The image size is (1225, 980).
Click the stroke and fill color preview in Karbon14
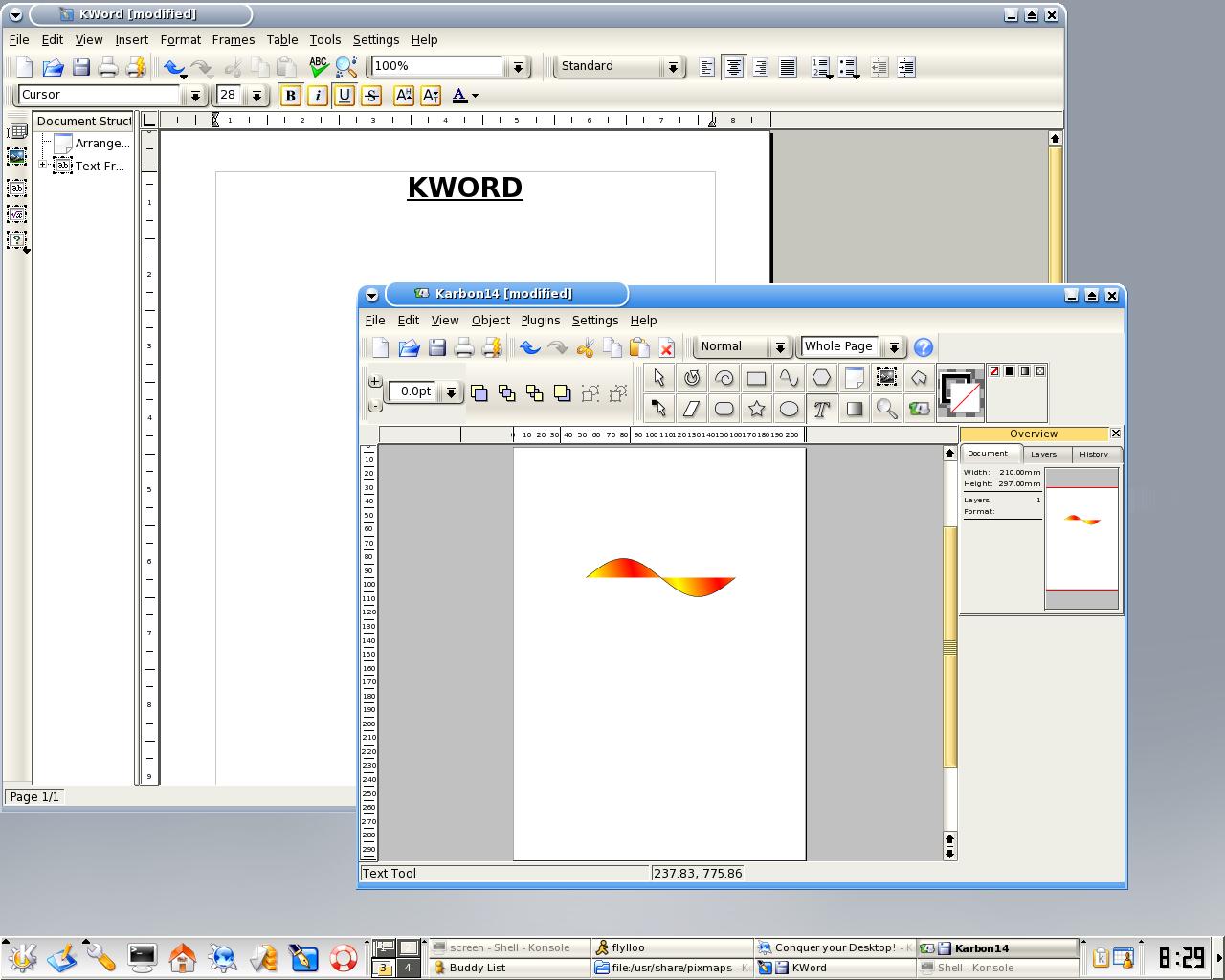pos(961,393)
